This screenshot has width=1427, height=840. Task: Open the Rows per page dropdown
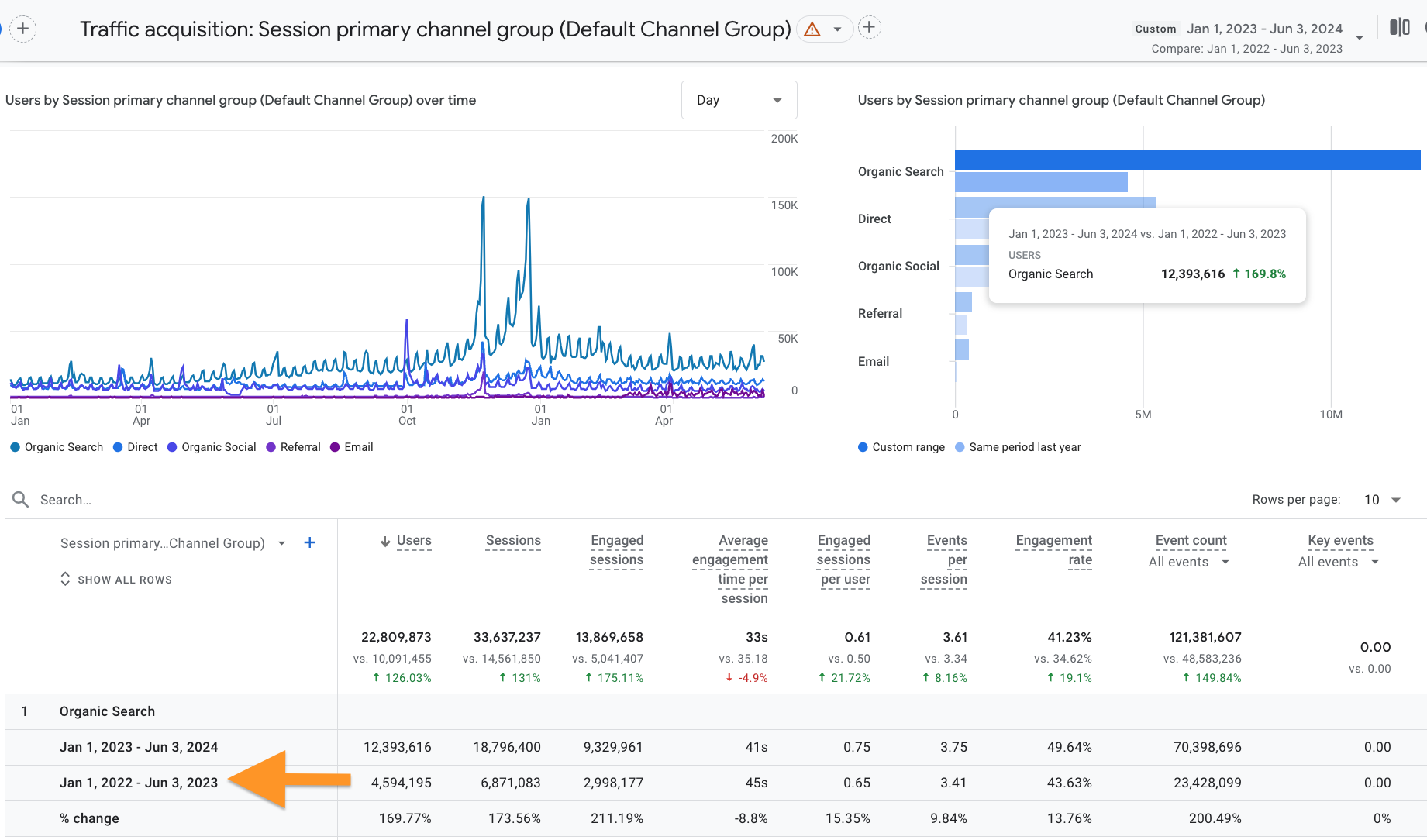(x=1383, y=500)
